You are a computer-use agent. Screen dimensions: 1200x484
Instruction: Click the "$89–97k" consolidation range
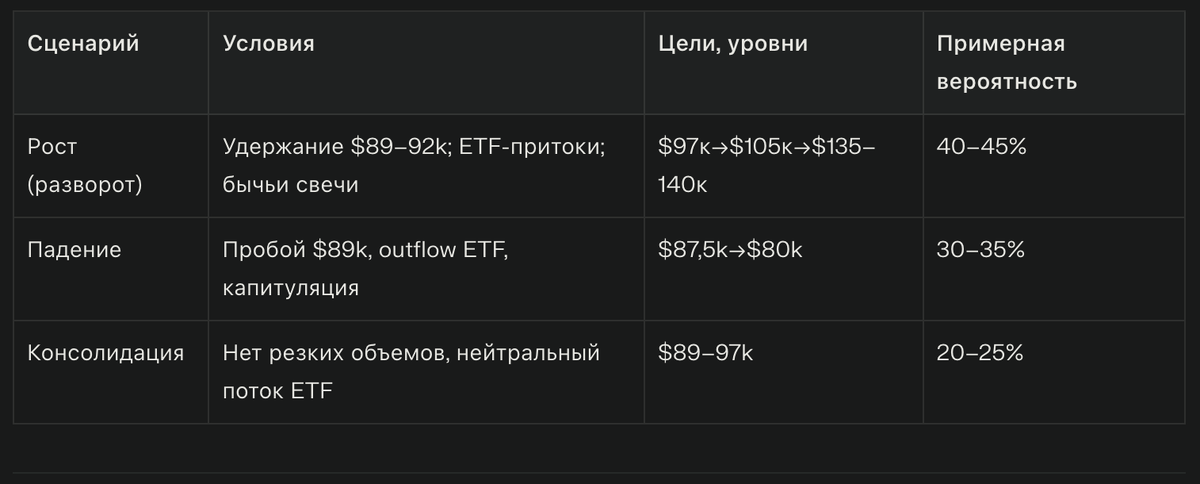[706, 353]
